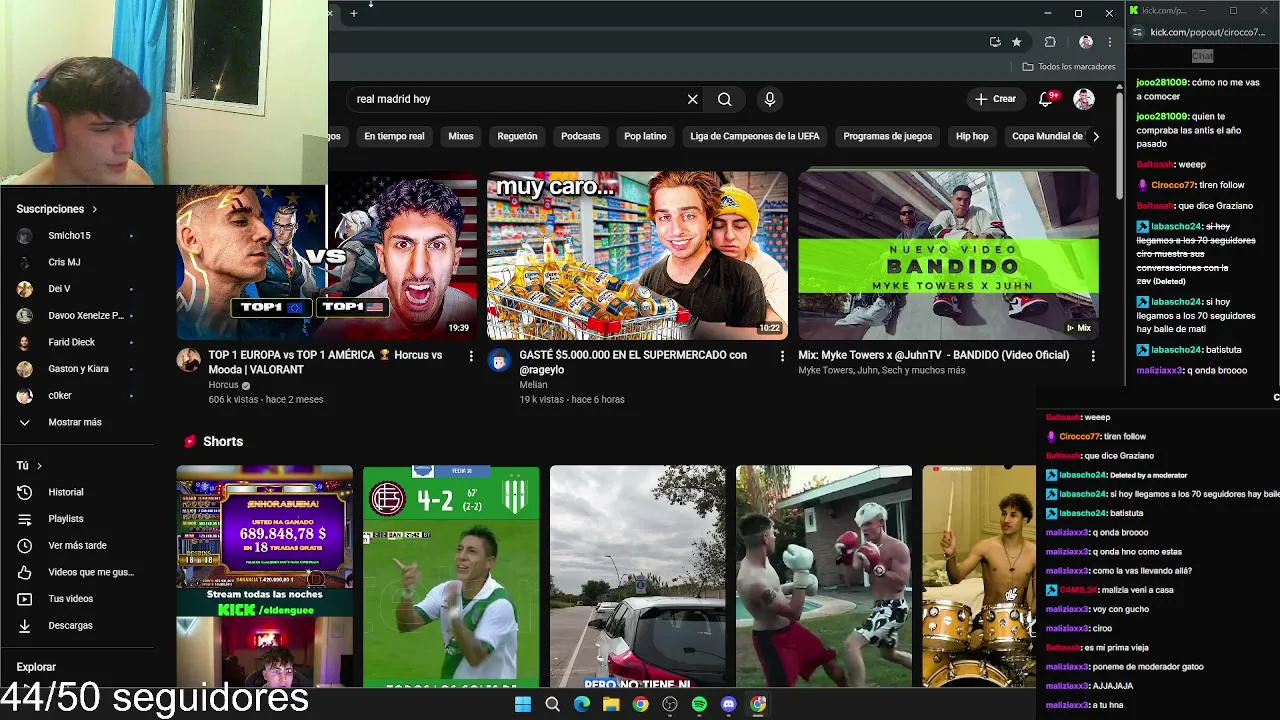Viewport: 1280px width, 720px height.
Task: Select the Mixes filter chip
Action: pos(461,136)
